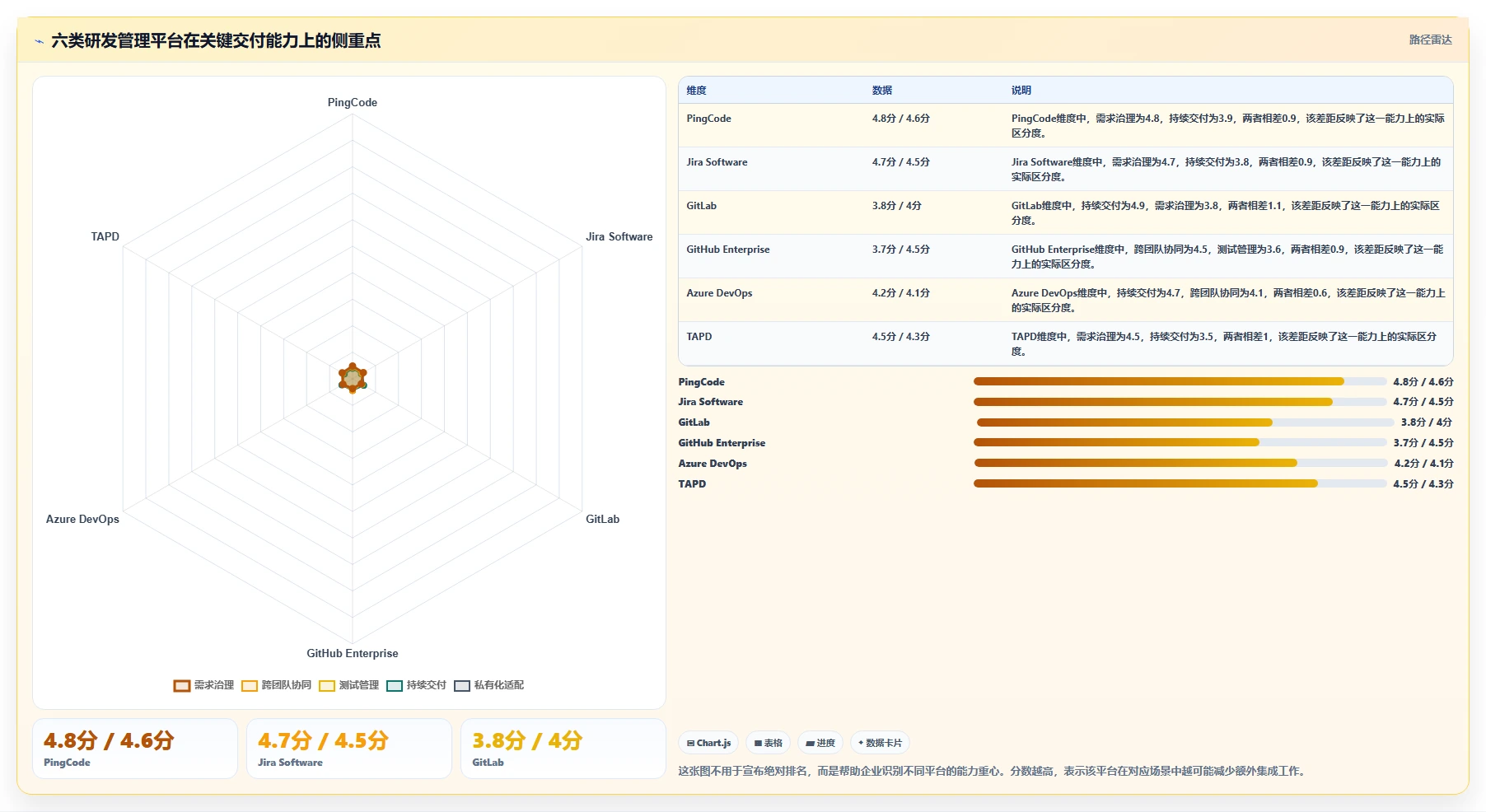This screenshot has height=812, width=1486.
Task: Click the Azure DevOps label in progress list
Action: coord(713,464)
